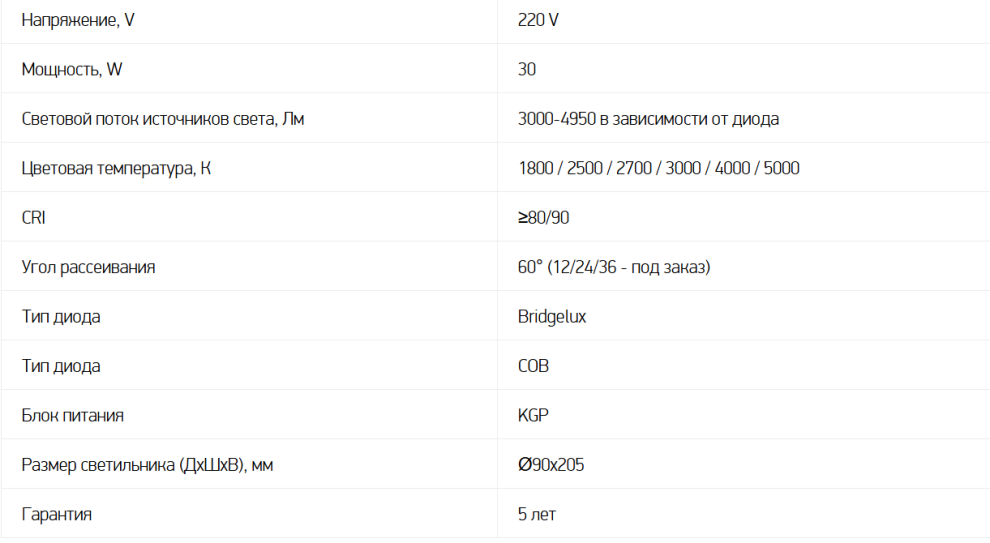This screenshot has height=543, width=990.
Task: Click the "Блок питания" row label
Action: 73,415
